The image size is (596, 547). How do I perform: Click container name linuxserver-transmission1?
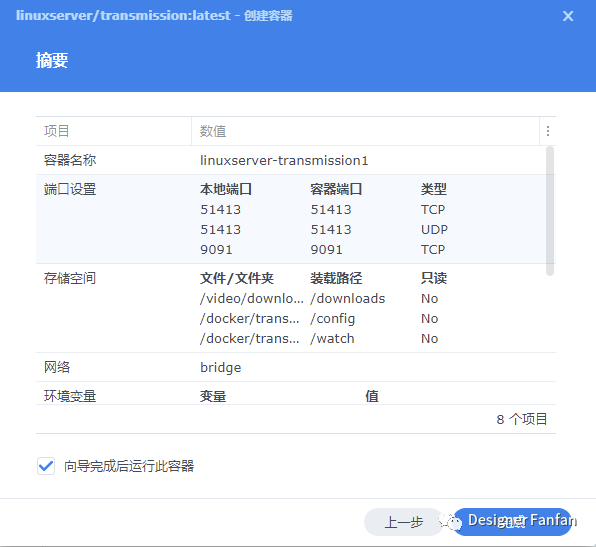point(284,160)
